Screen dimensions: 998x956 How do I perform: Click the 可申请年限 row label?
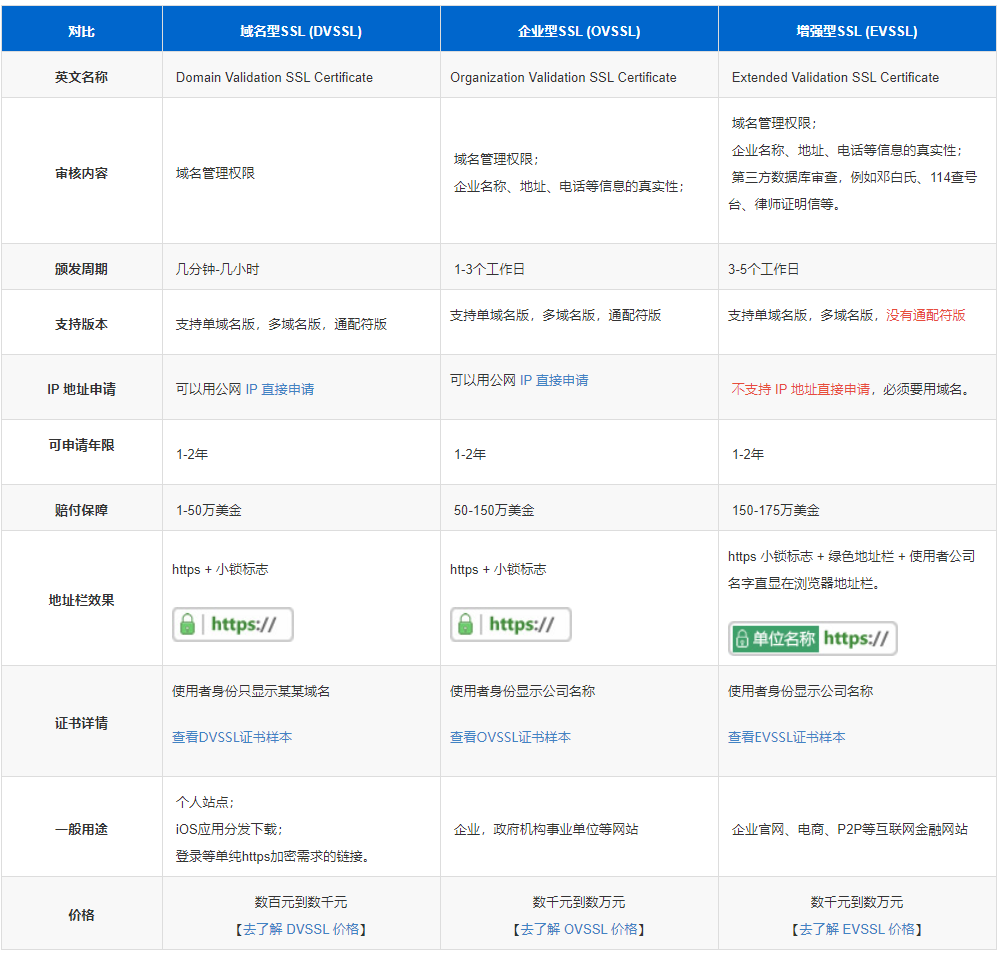[81, 445]
